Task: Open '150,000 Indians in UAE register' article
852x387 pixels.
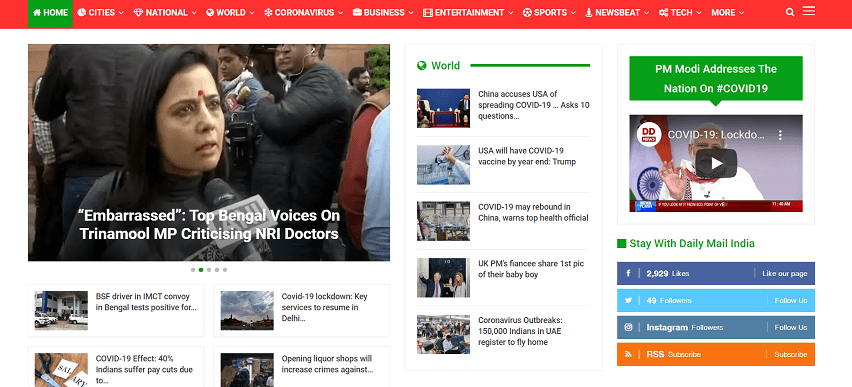Action: click(x=520, y=331)
